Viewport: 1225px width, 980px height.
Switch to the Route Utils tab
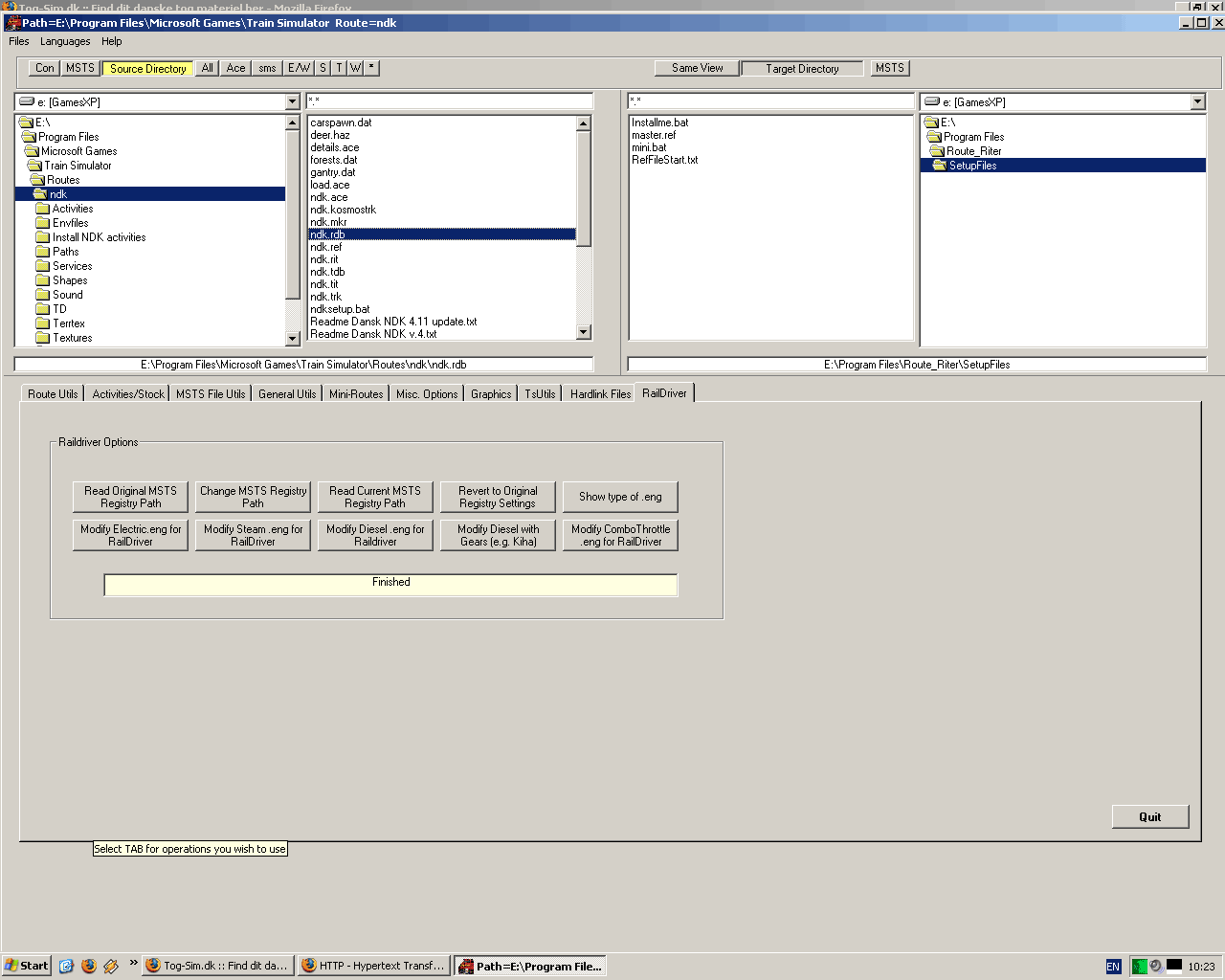[x=53, y=394]
